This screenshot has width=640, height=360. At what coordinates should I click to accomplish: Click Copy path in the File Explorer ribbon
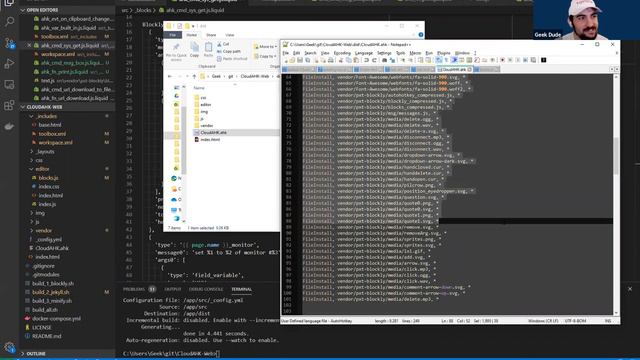tap(229, 51)
